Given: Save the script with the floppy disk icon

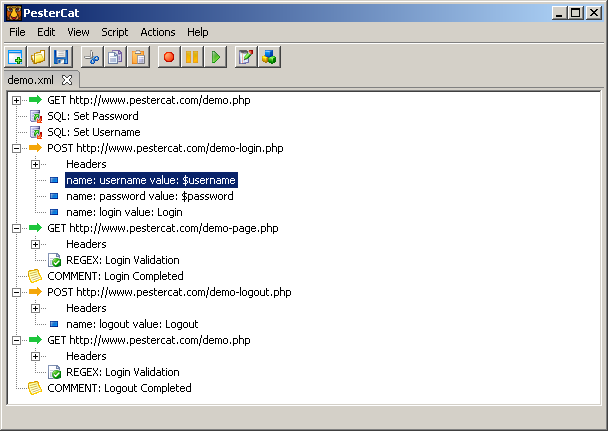Looking at the screenshot, I should pyautogui.click(x=61, y=57).
